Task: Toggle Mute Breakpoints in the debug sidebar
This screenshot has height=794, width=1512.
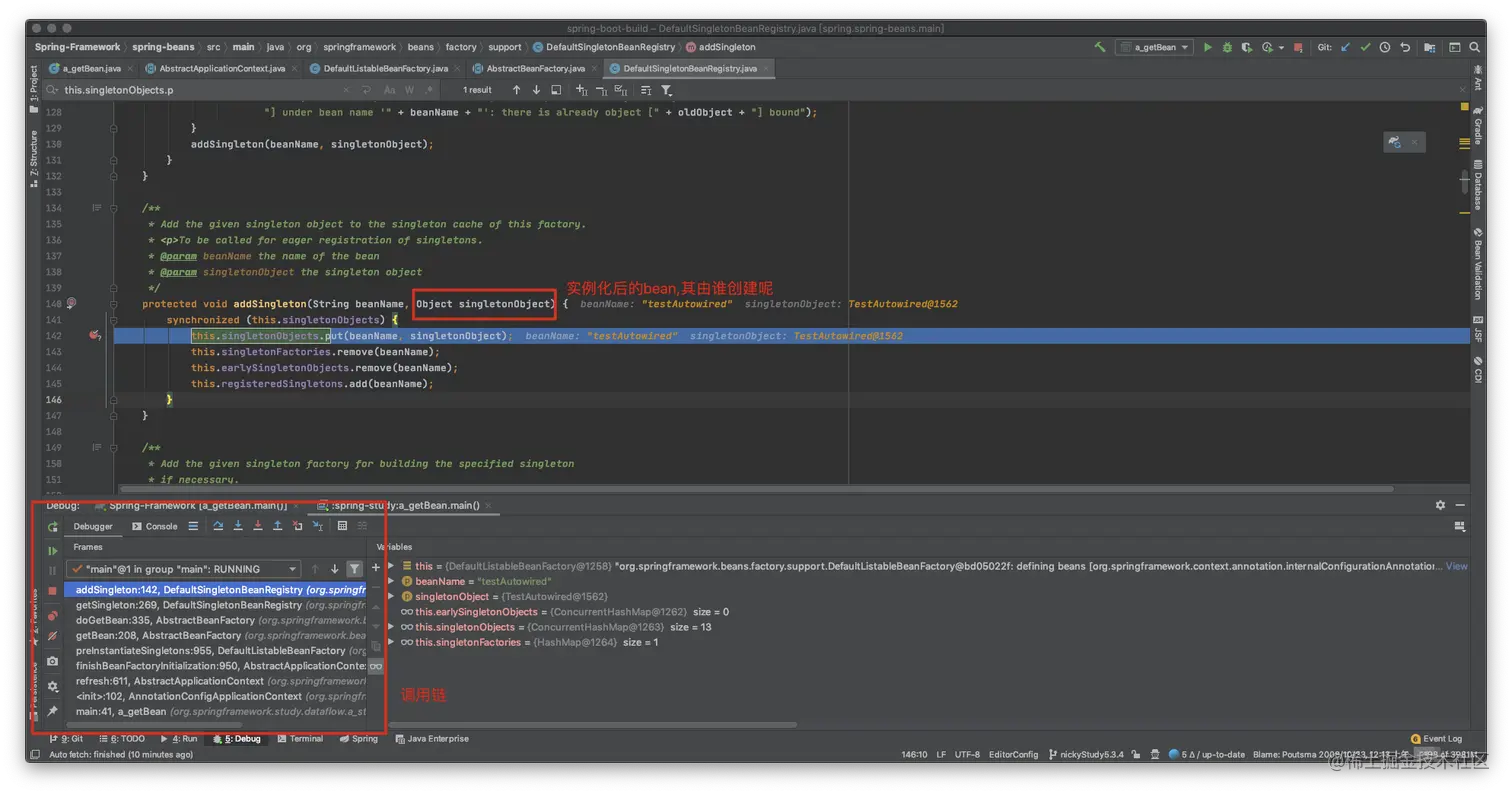Action: point(53,636)
